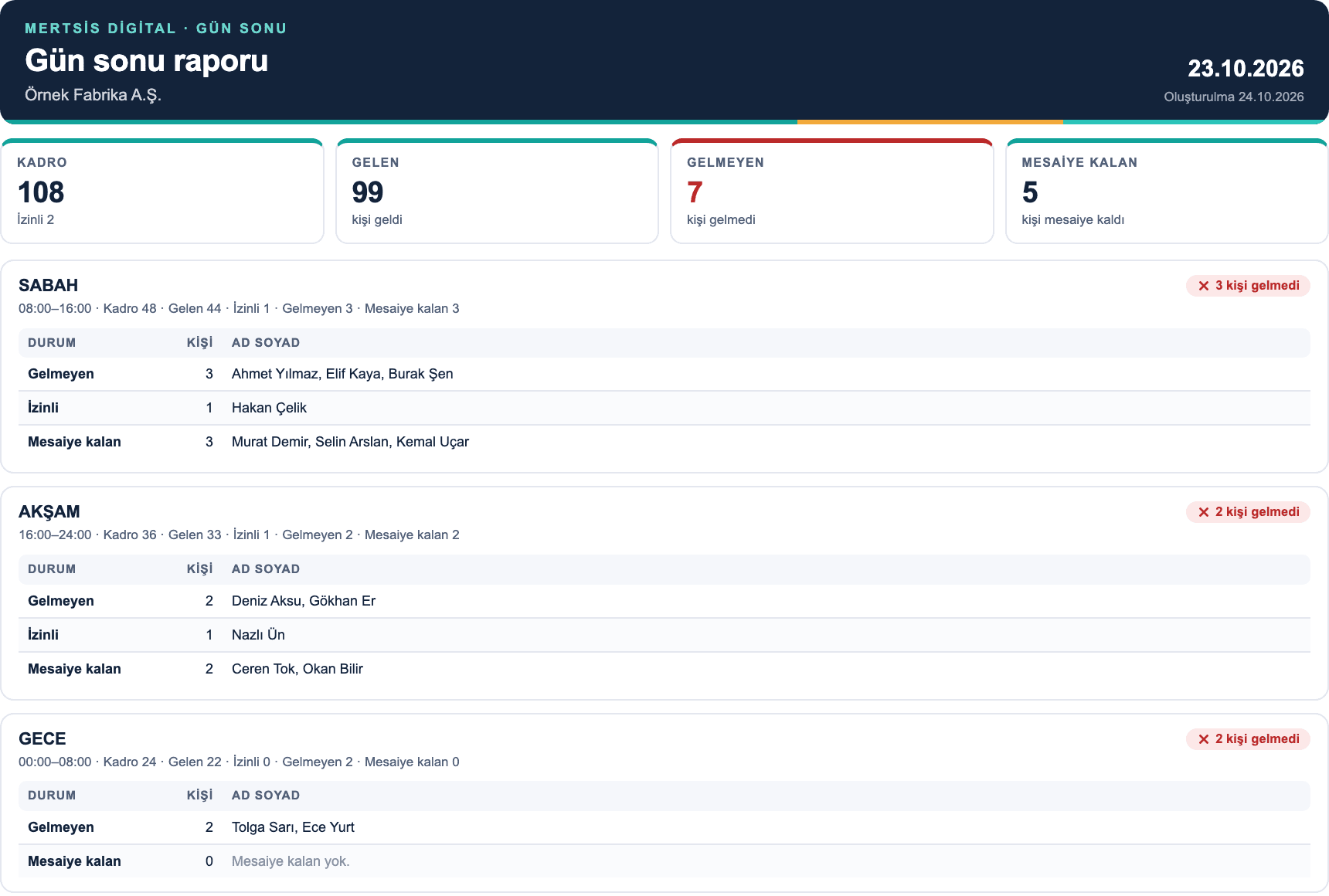Select the KADRO 108 summary card
Viewport: 1329px width, 896px height.
162,191
